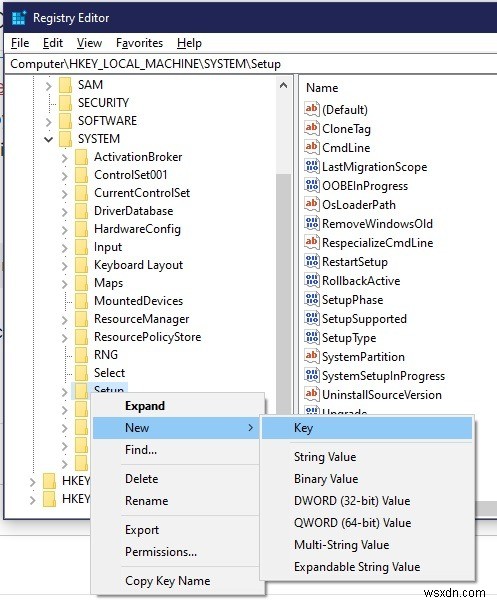Choose Multi-String Value option
This screenshot has height=603, width=497.
[x=367, y=545]
